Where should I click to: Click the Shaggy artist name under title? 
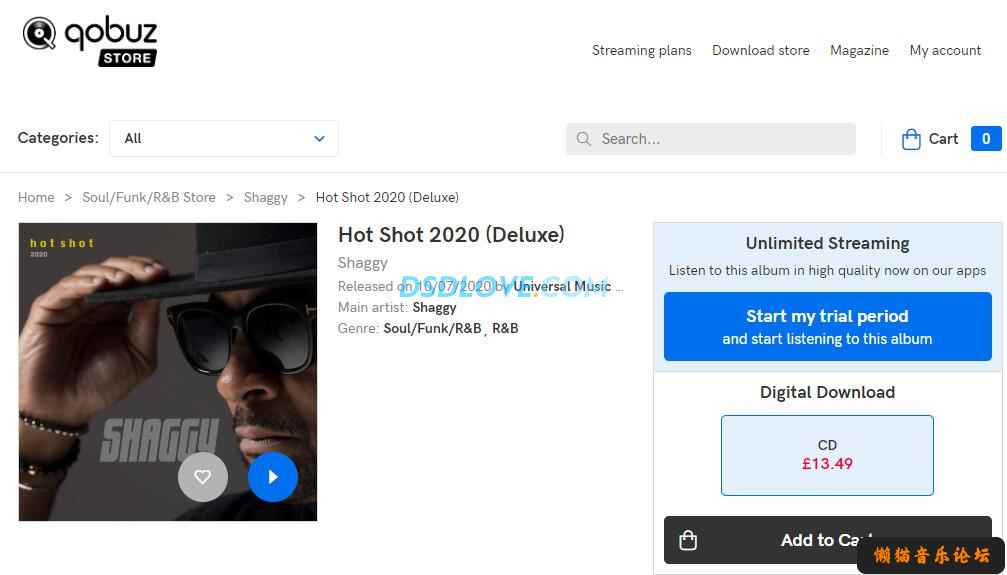tap(363, 263)
